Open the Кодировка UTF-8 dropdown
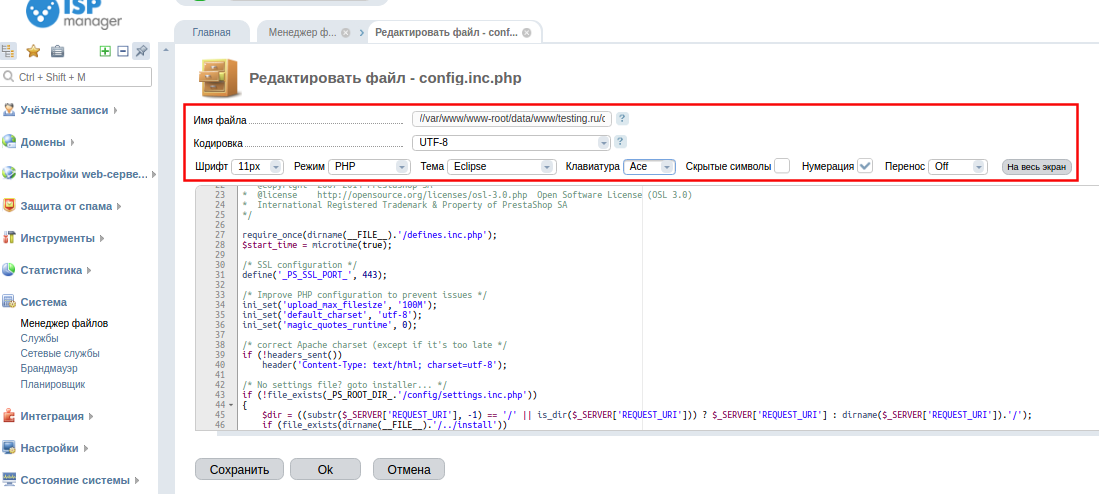1099x494 pixels. pos(510,142)
